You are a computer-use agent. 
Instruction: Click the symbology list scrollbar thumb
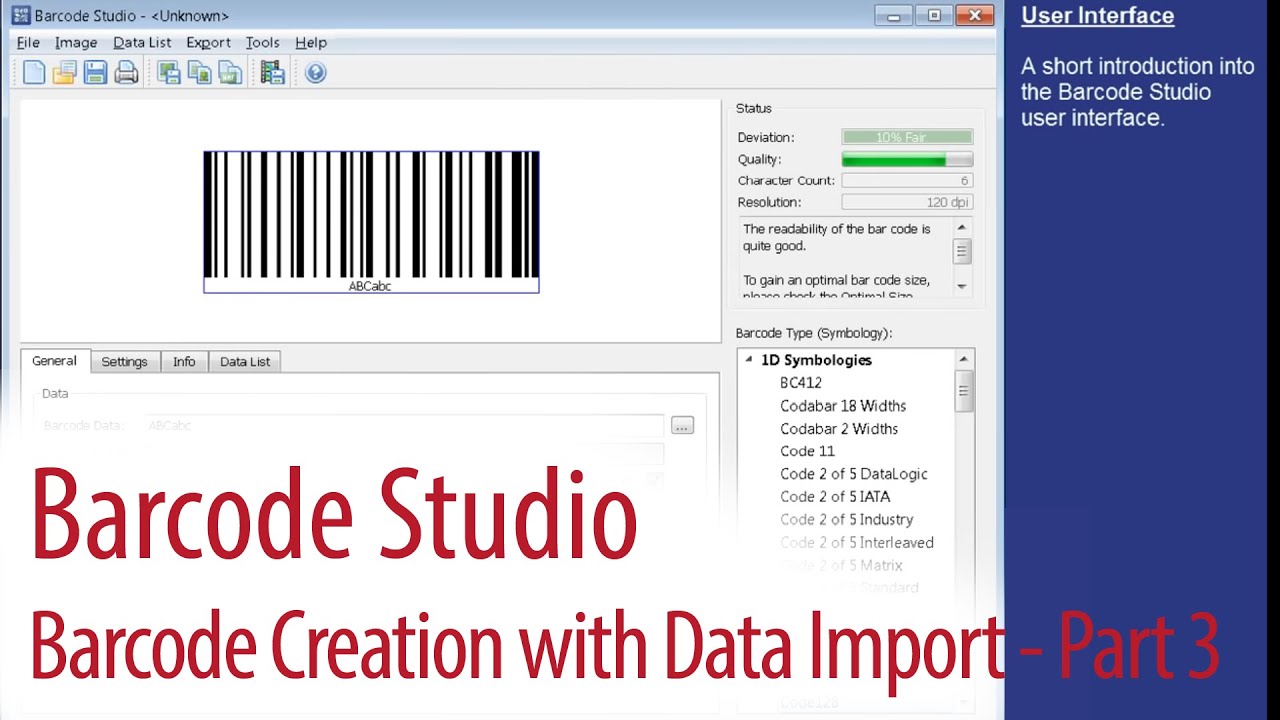pos(964,391)
